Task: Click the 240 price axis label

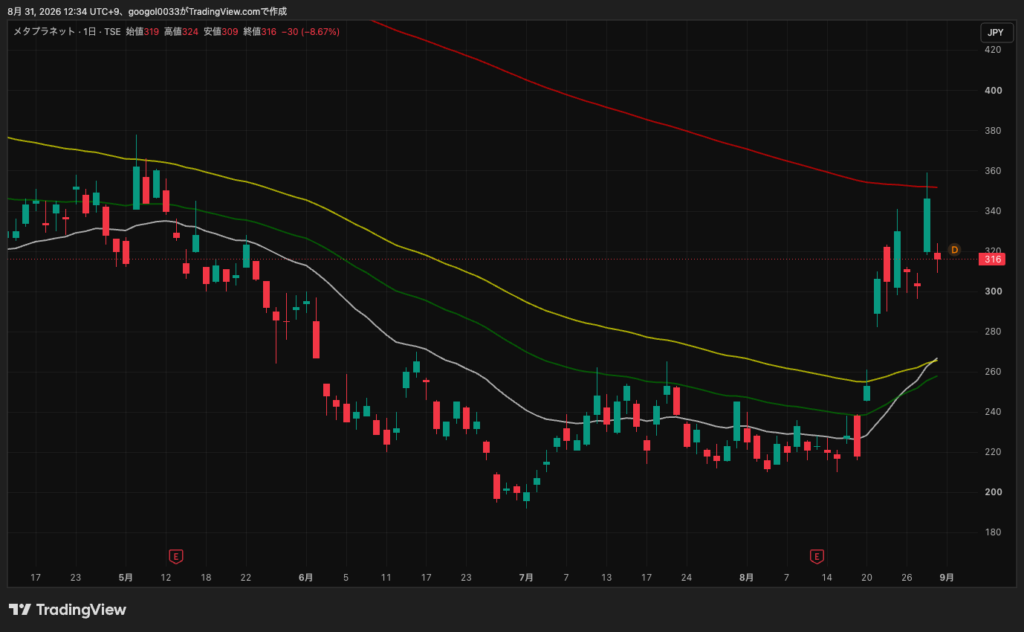Action: 993,411
